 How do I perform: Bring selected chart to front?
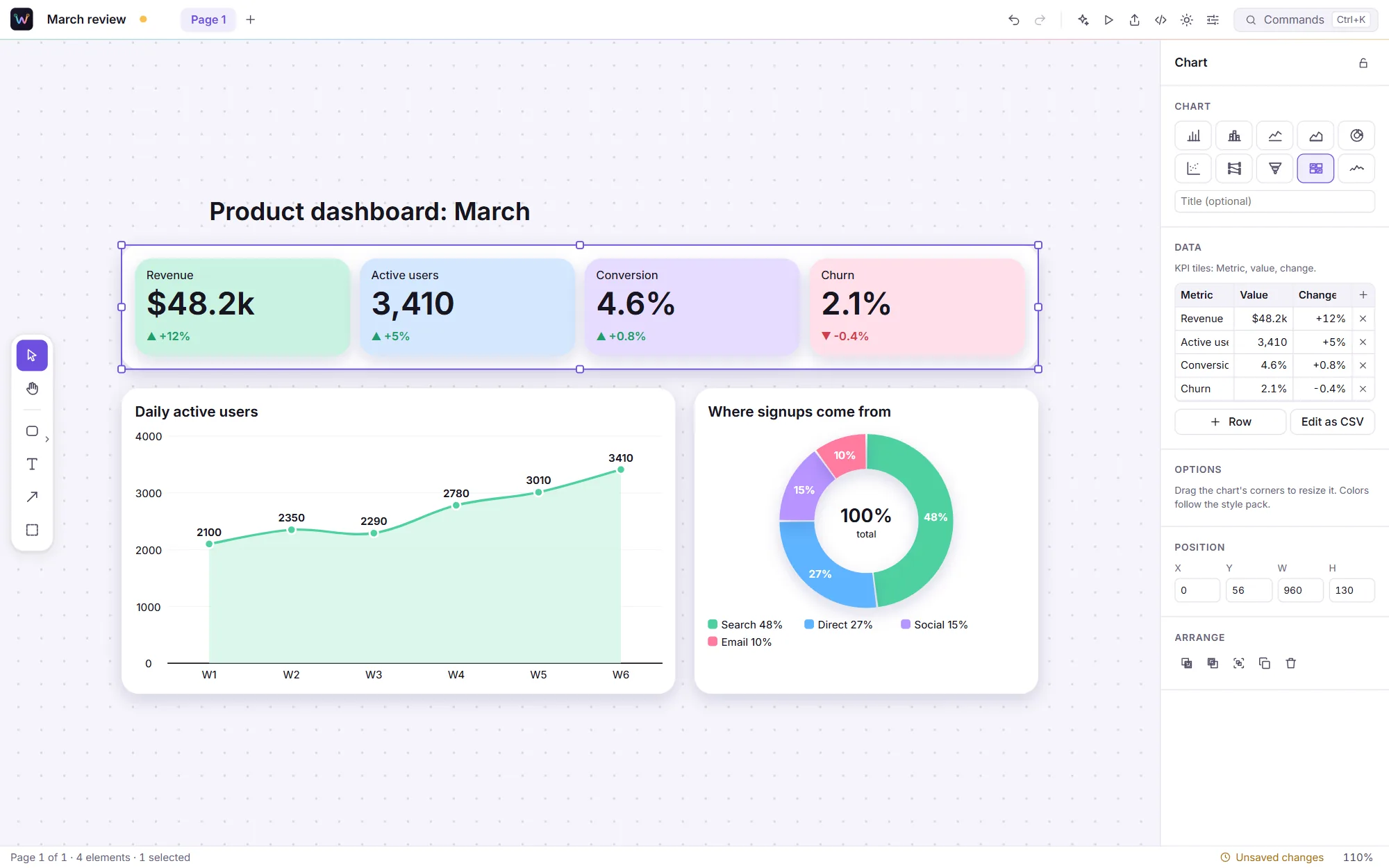tap(1187, 664)
